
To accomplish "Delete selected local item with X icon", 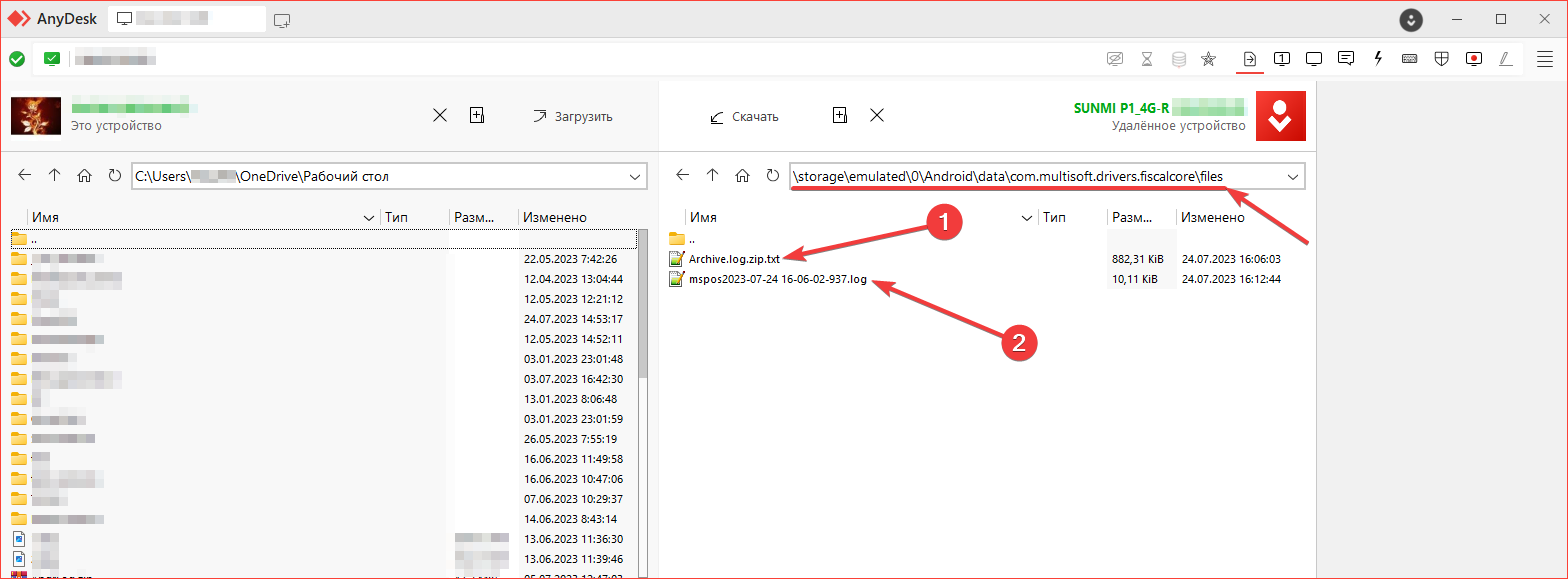I will pyautogui.click(x=439, y=115).
